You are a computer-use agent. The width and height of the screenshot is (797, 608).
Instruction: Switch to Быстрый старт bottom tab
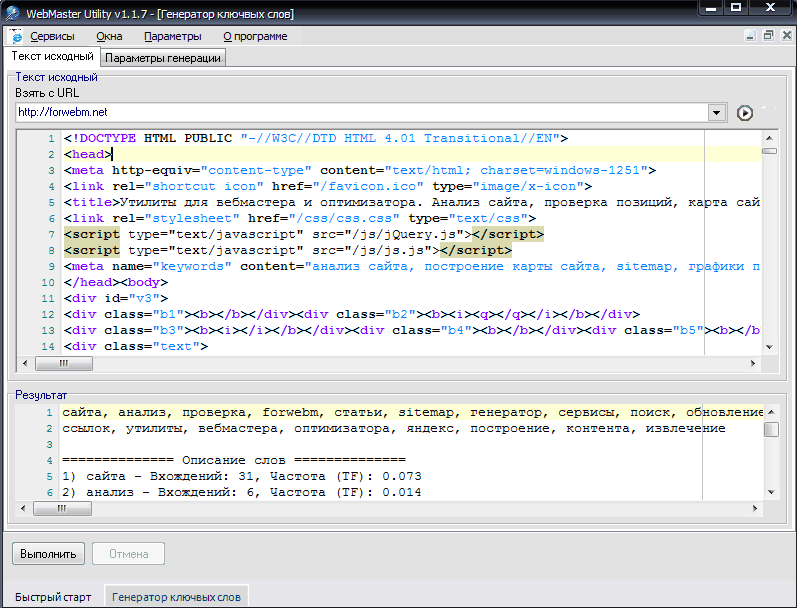point(53,597)
